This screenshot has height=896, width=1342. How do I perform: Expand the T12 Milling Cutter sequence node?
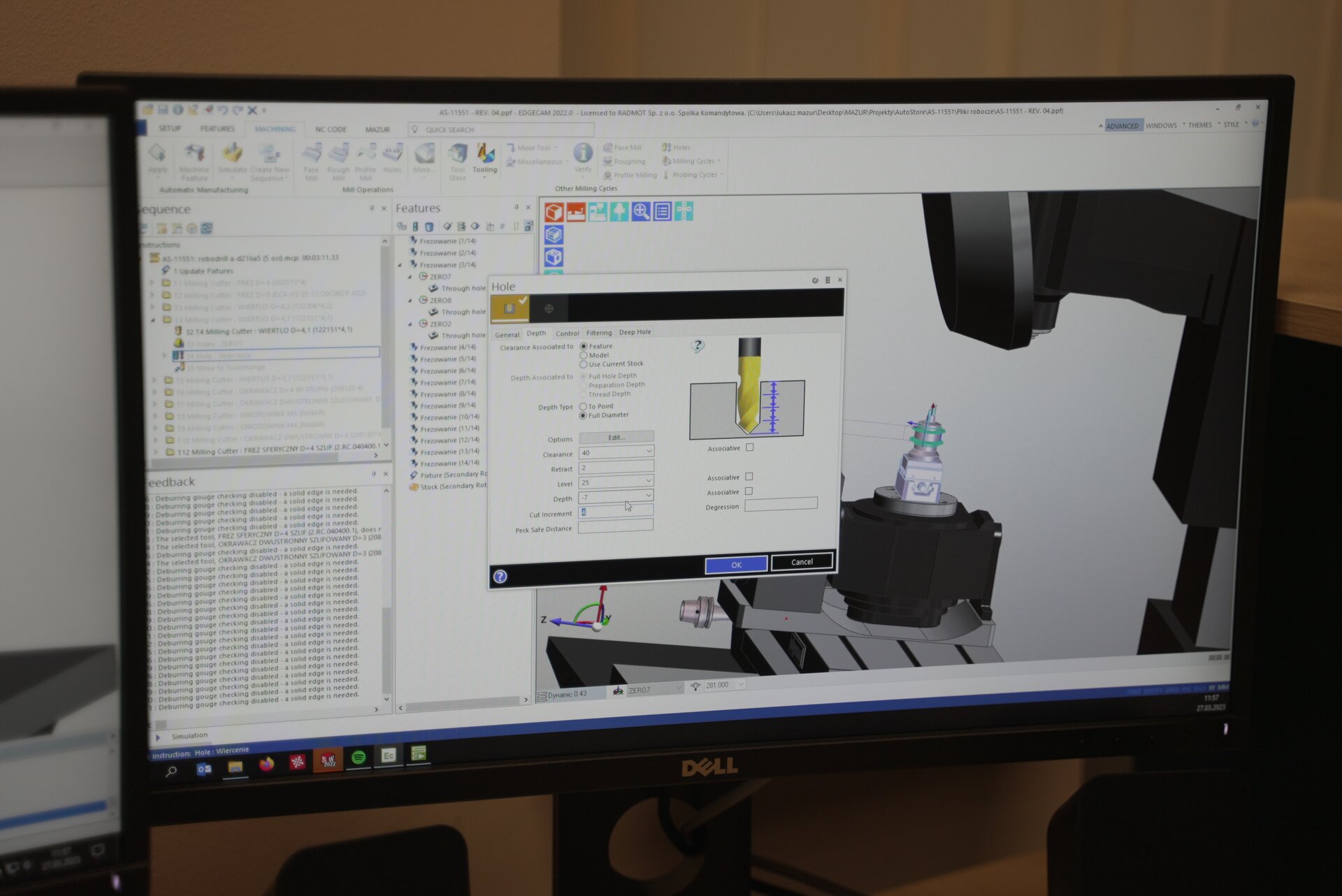tap(156, 452)
